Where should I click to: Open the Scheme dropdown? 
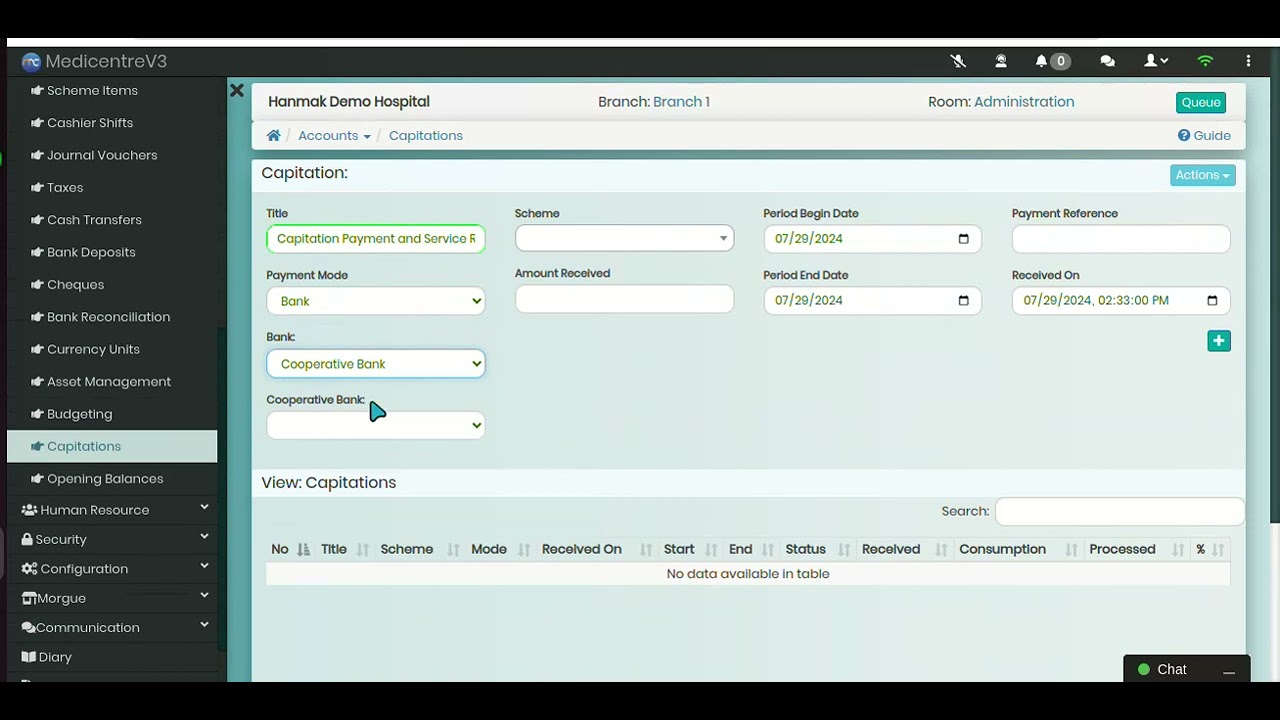tap(624, 238)
